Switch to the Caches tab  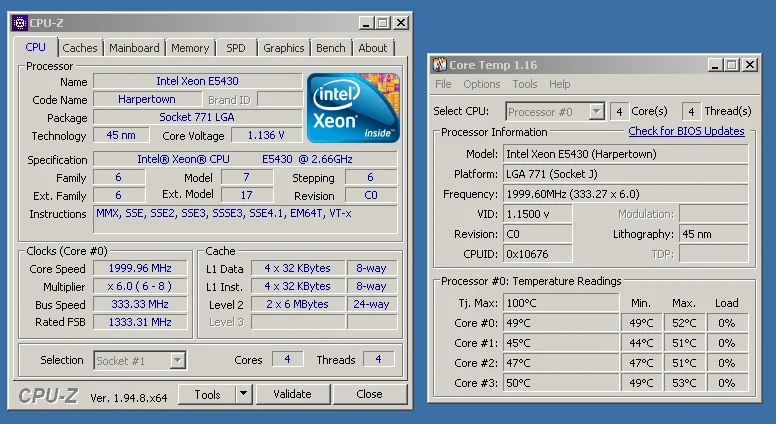tap(80, 48)
